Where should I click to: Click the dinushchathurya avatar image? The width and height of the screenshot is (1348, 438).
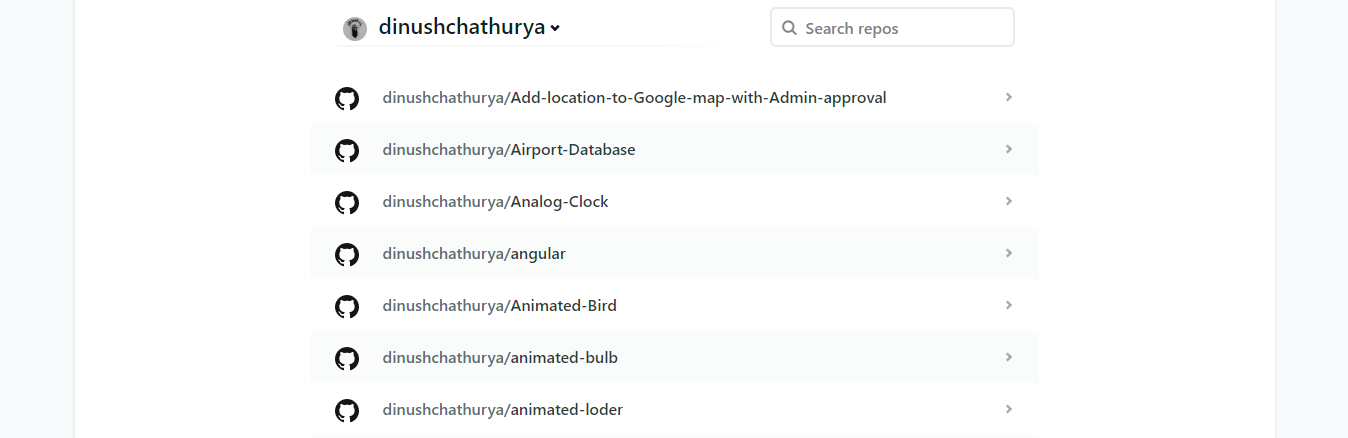(355, 29)
